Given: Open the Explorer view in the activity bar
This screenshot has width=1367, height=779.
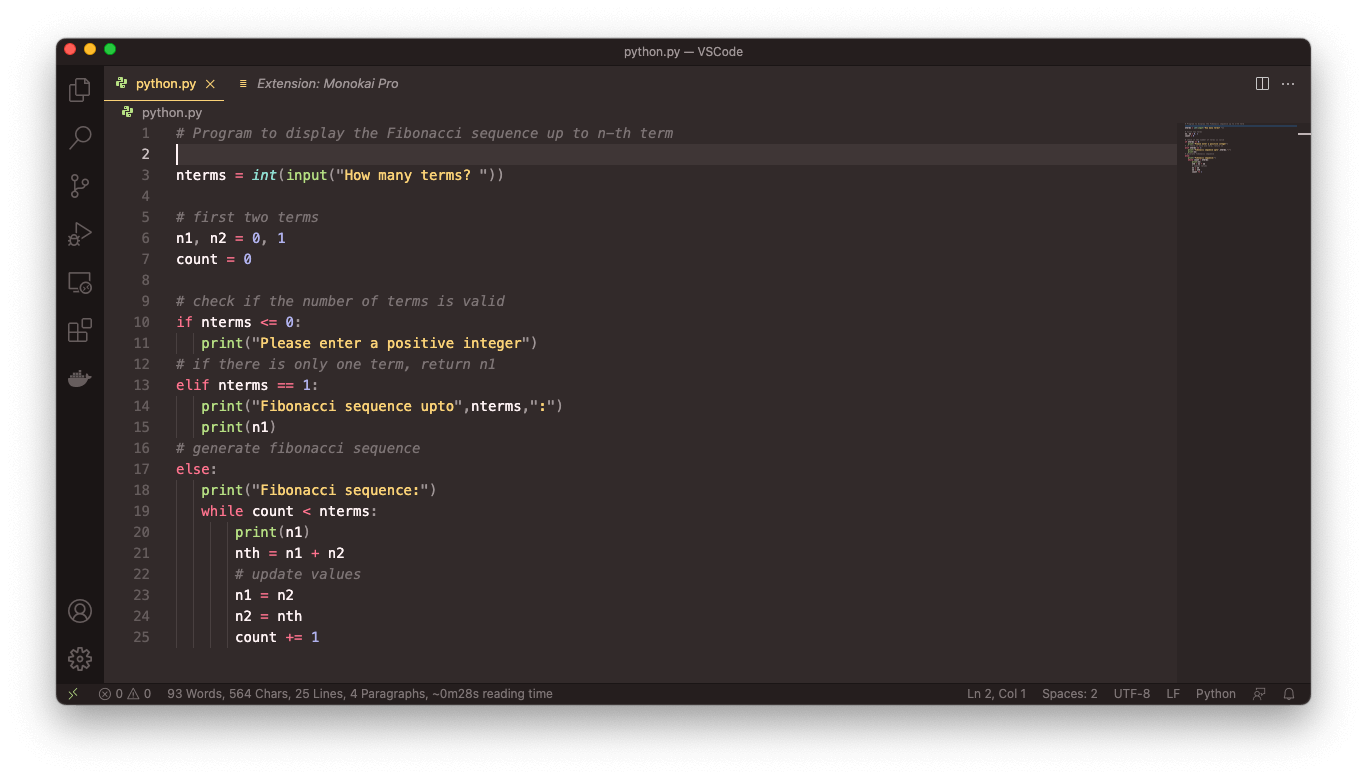Looking at the screenshot, I should 79,89.
